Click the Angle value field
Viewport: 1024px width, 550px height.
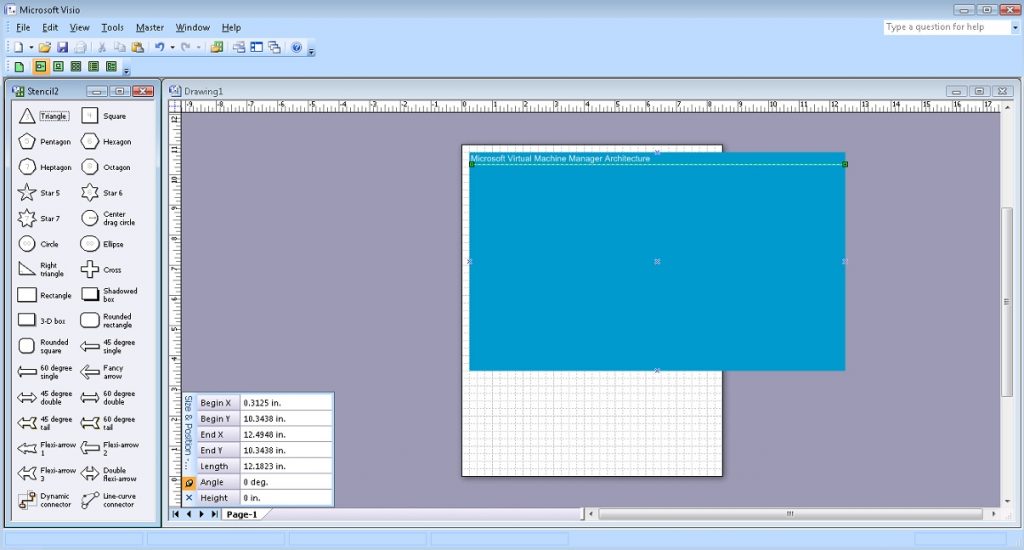point(287,482)
